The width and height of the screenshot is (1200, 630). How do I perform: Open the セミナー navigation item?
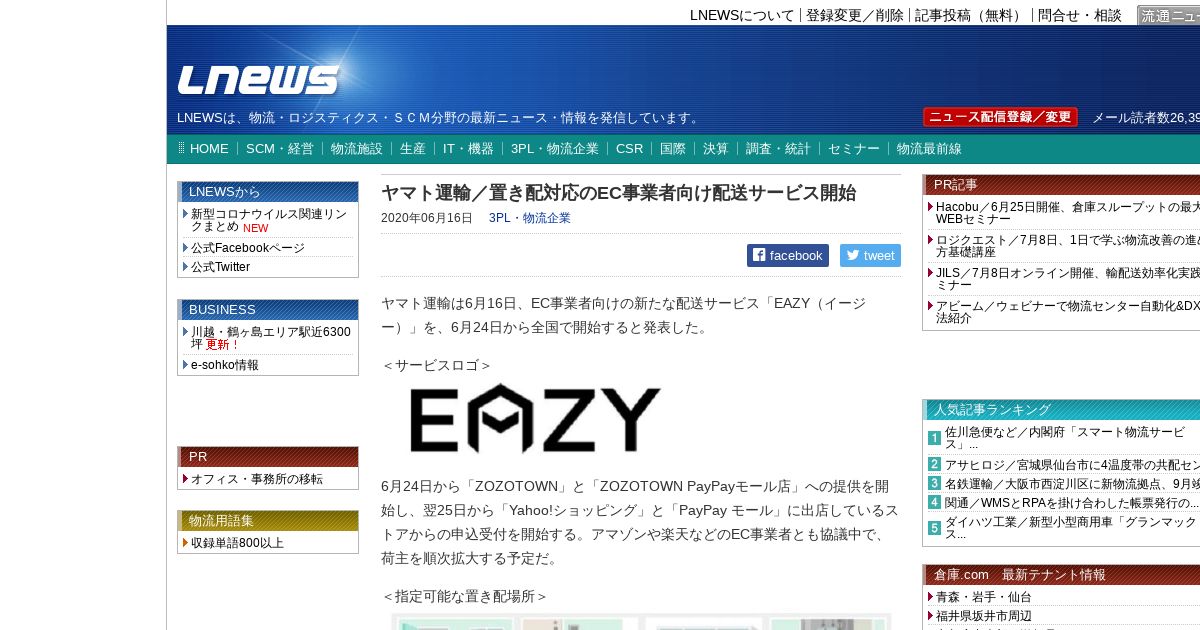[x=854, y=148]
